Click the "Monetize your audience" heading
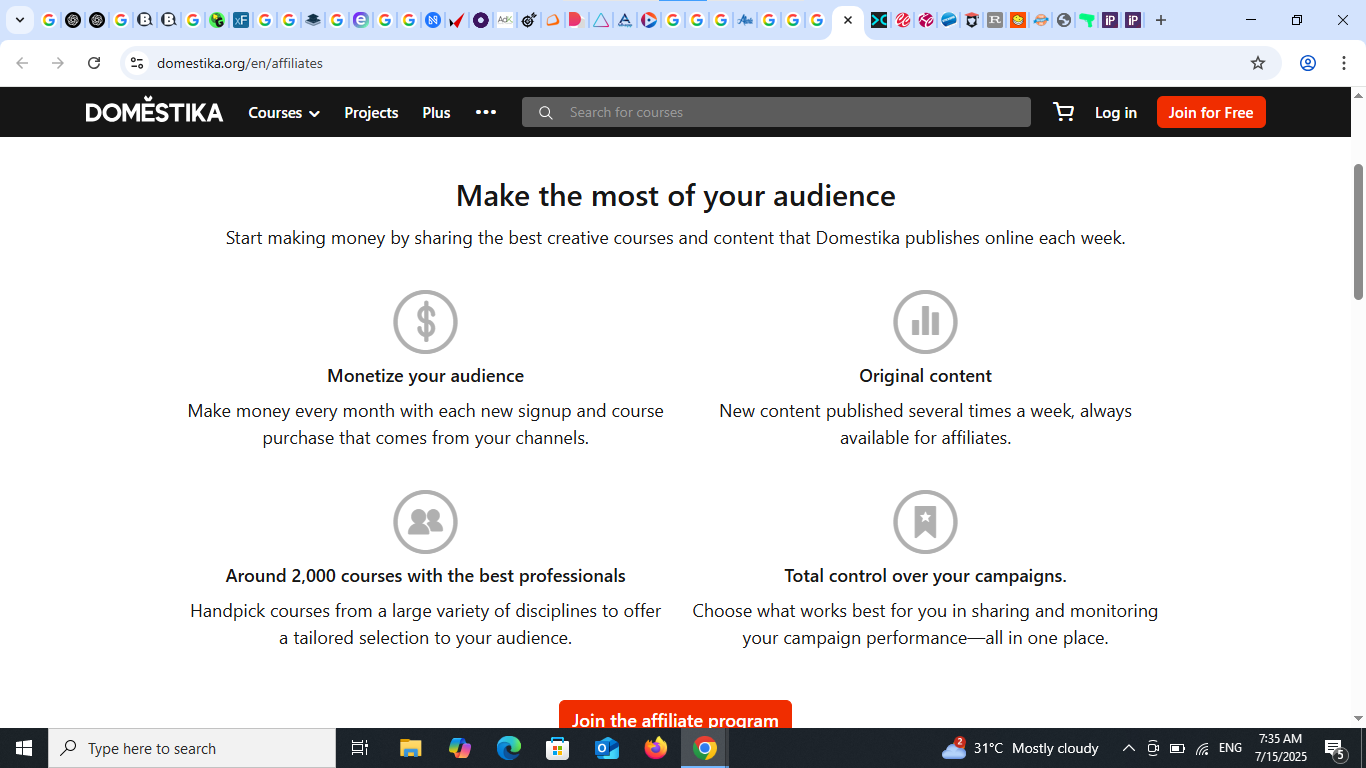Screen dimensions: 1366x768 426,376
